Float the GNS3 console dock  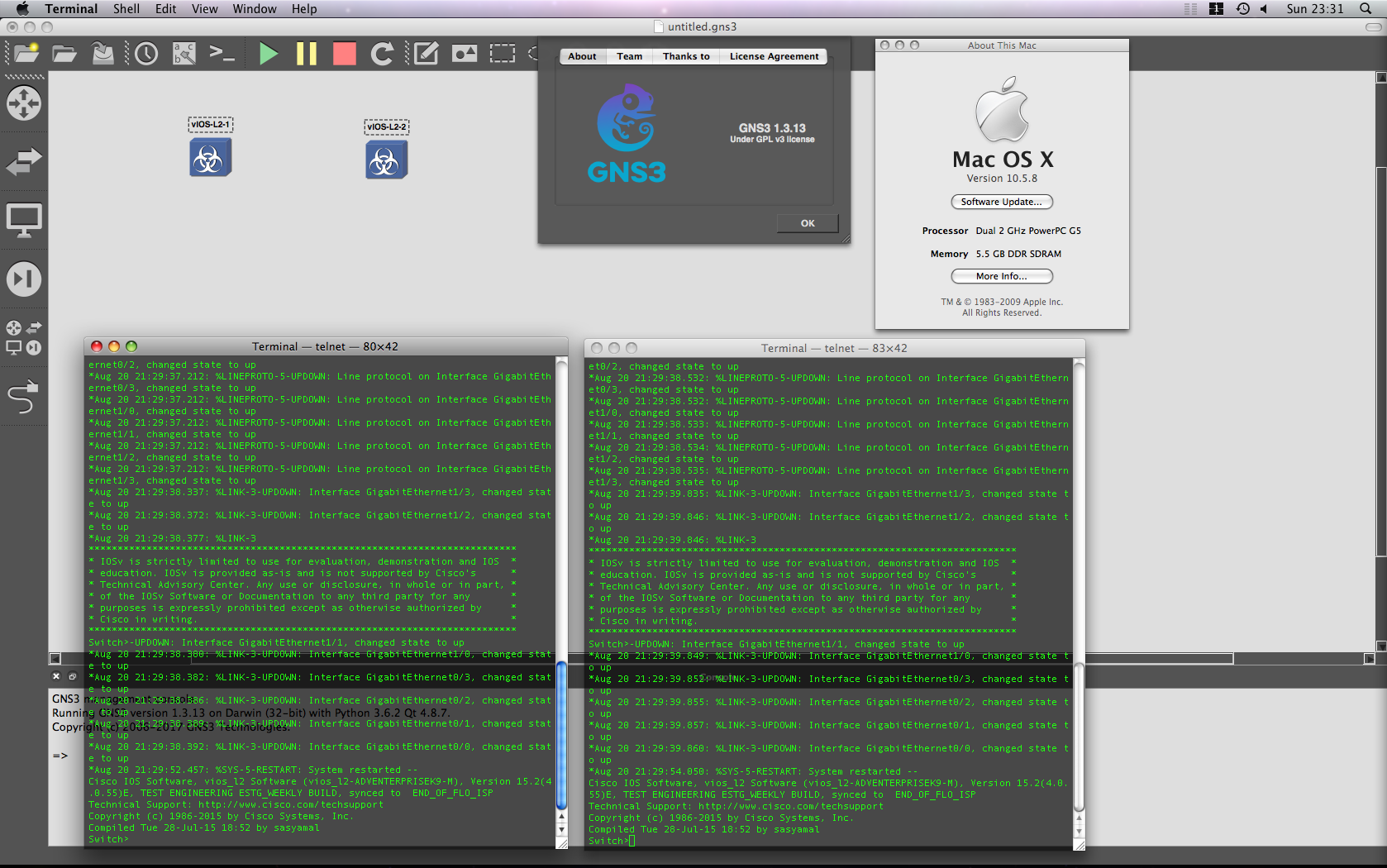pos(72,676)
